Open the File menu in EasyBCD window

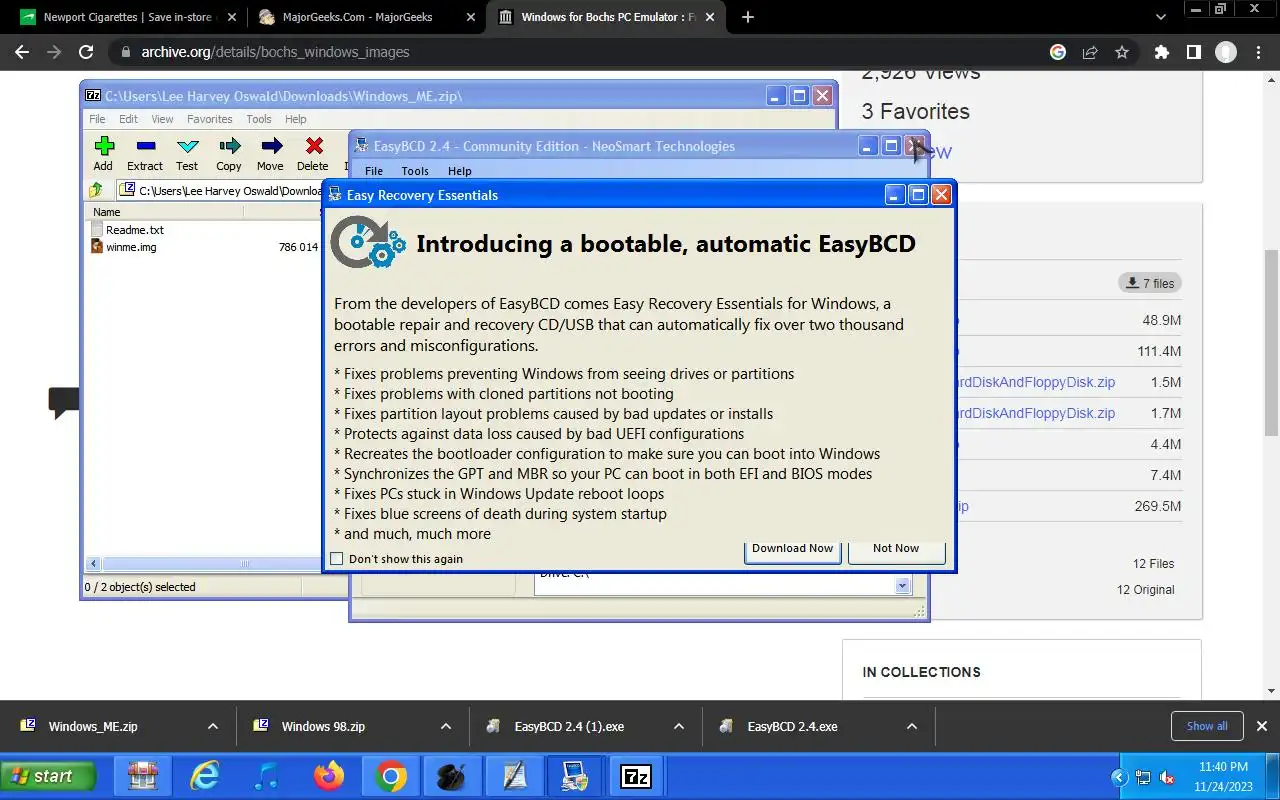[374, 171]
